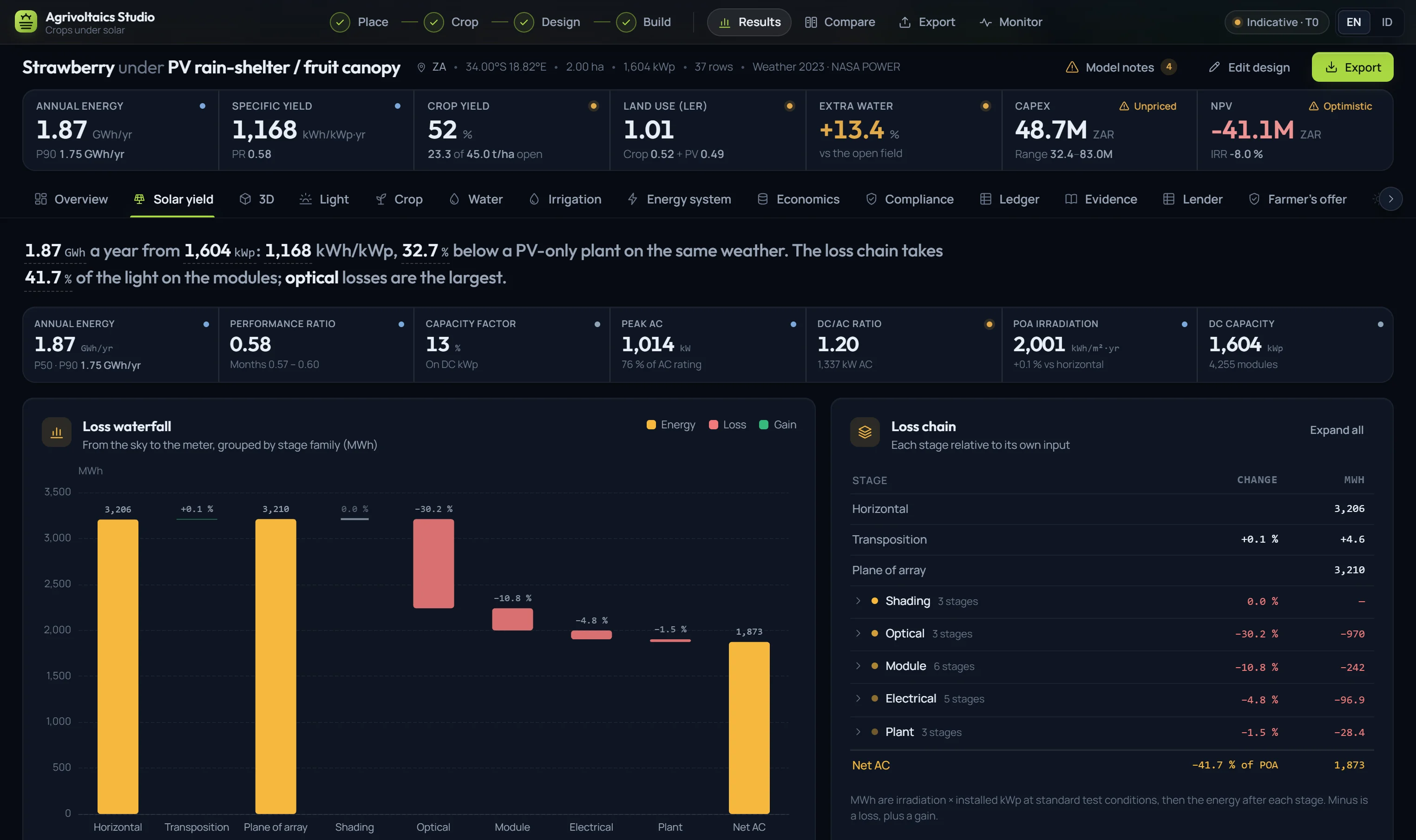Click the Edit design pencil icon
Screen dimensions: 1416x840
pos(1214,67)
